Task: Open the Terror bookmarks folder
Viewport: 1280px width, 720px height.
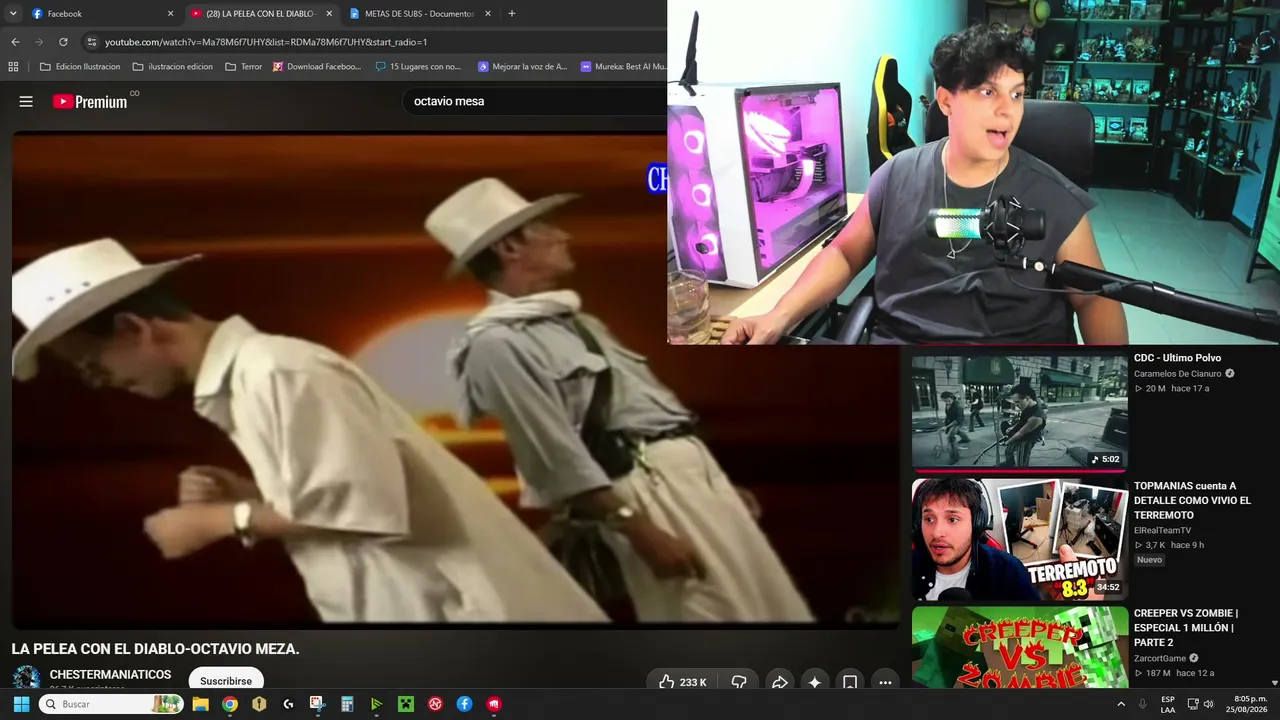Action: [244, 67]
